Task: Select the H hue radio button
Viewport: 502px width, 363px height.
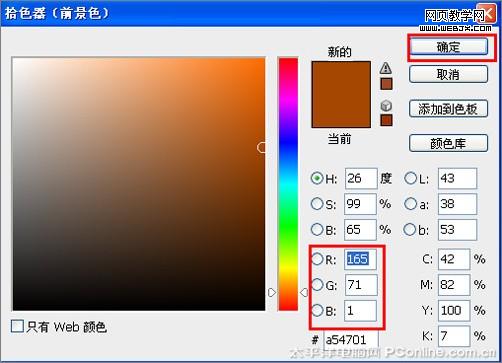Action: (317, 178)
